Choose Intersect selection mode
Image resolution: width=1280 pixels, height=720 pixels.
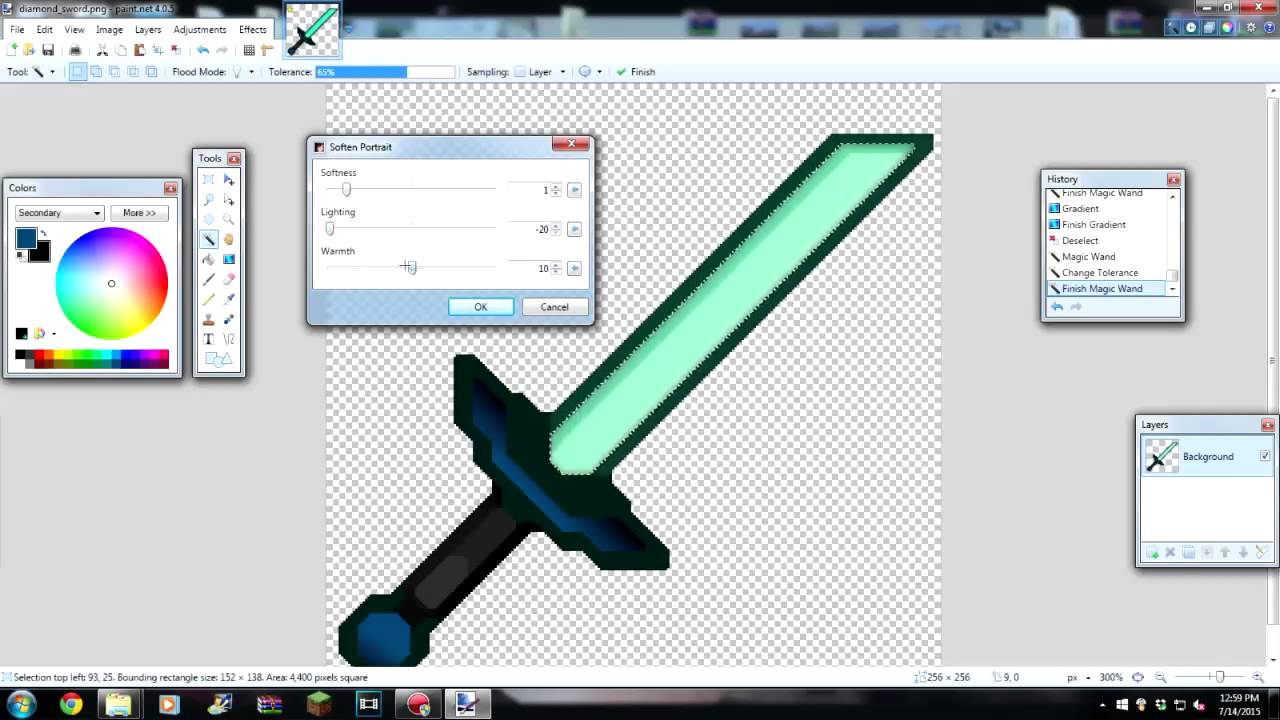click(133, 72)
